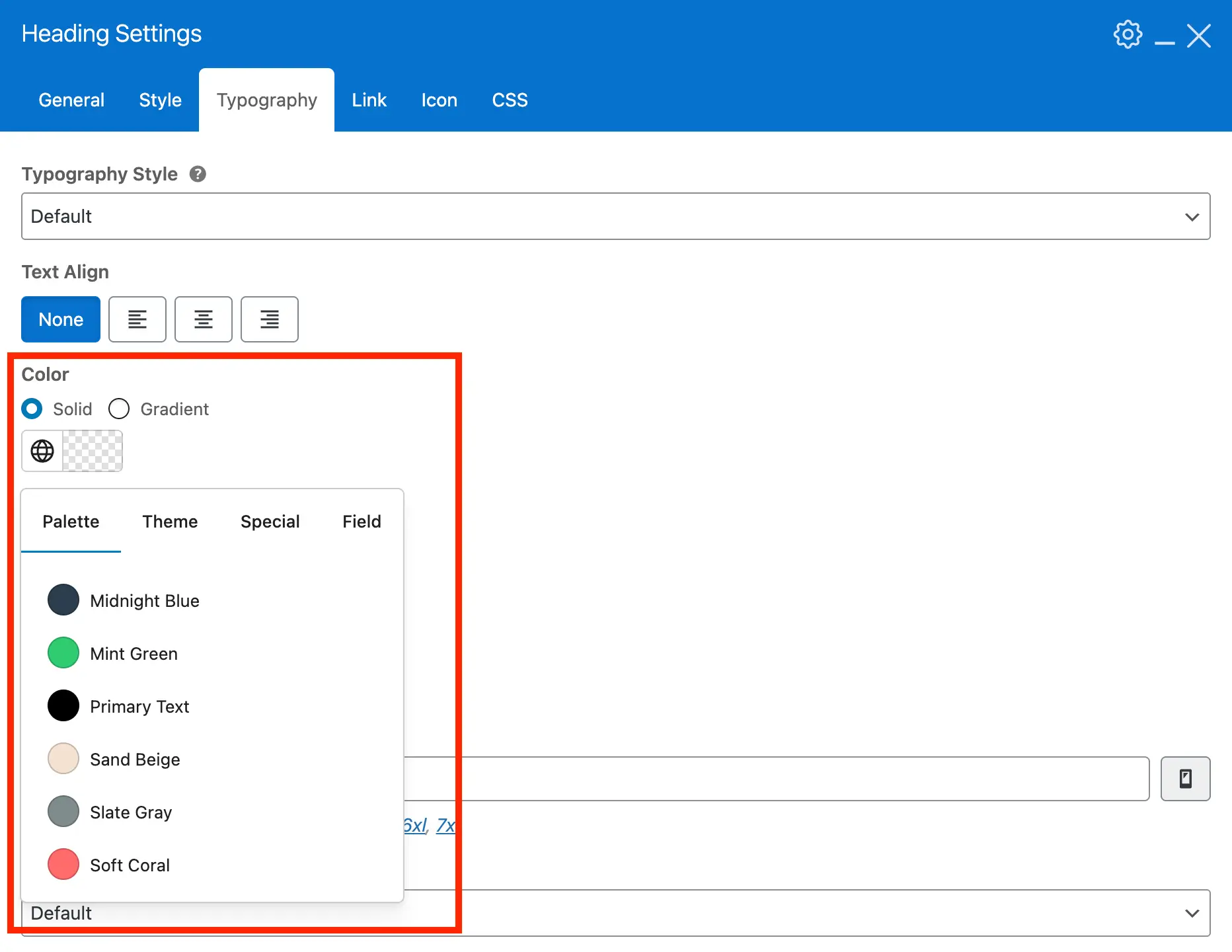1232x952 pixels.
Task: Open the Theme tab in color picker
Action: point(170,522)
